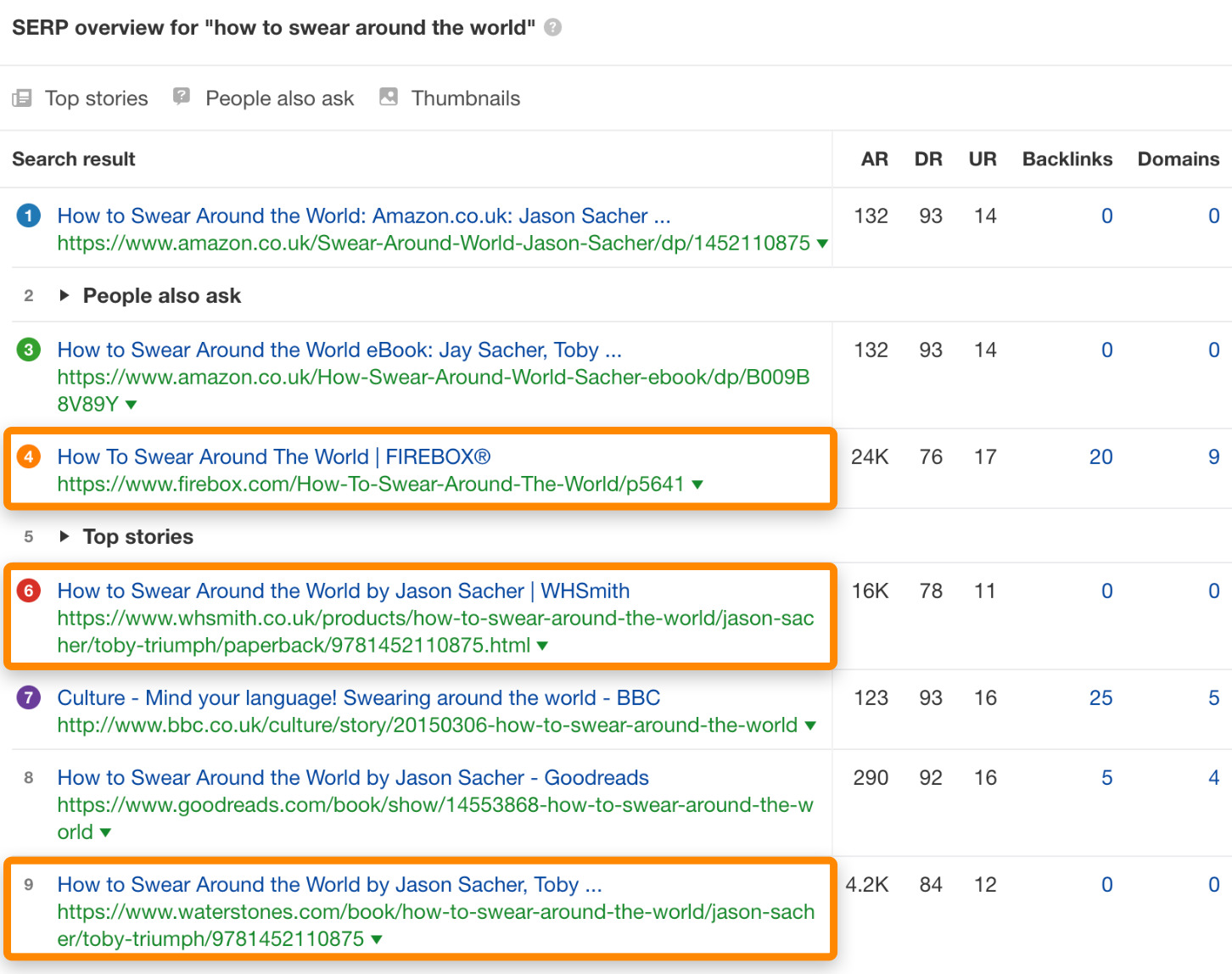Click the Thumbnails image icon
1232x974 pixels.
pos(389,96)
